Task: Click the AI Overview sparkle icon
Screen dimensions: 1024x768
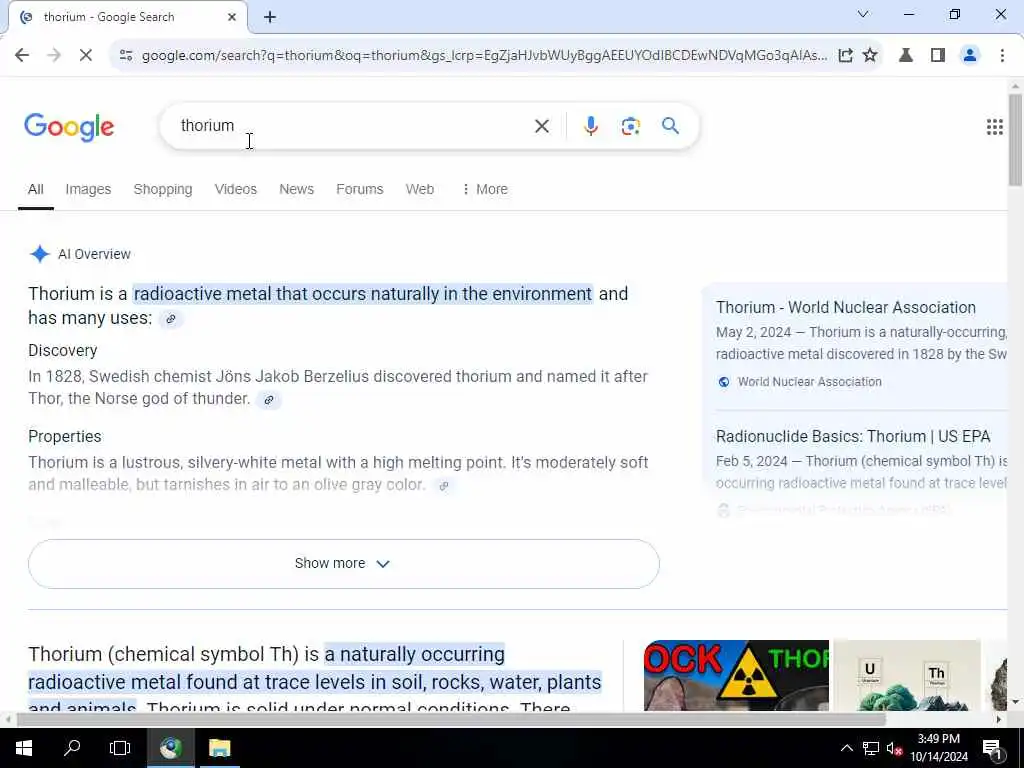Action: tap(40, 254)
